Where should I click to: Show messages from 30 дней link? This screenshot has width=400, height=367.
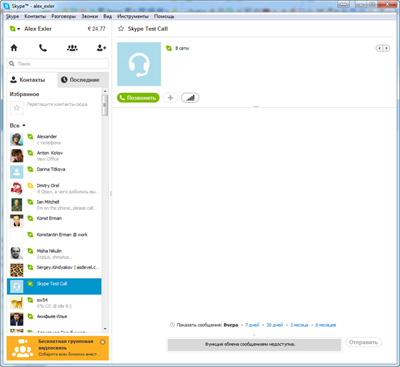click(275, 325)
